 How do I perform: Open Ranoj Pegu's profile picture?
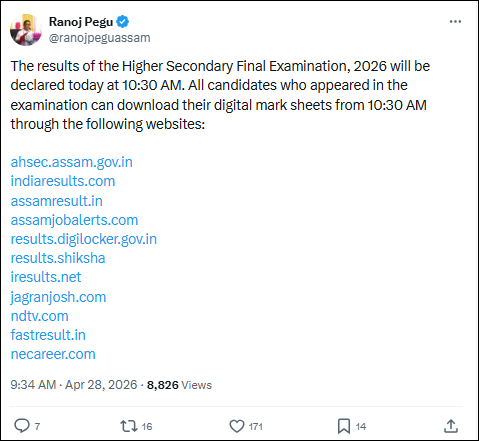[x=26, y=30]
